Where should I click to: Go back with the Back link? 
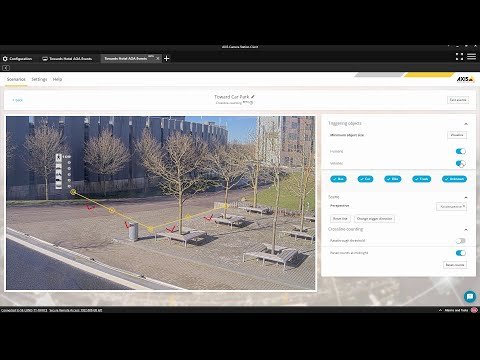tap(18, 100)
